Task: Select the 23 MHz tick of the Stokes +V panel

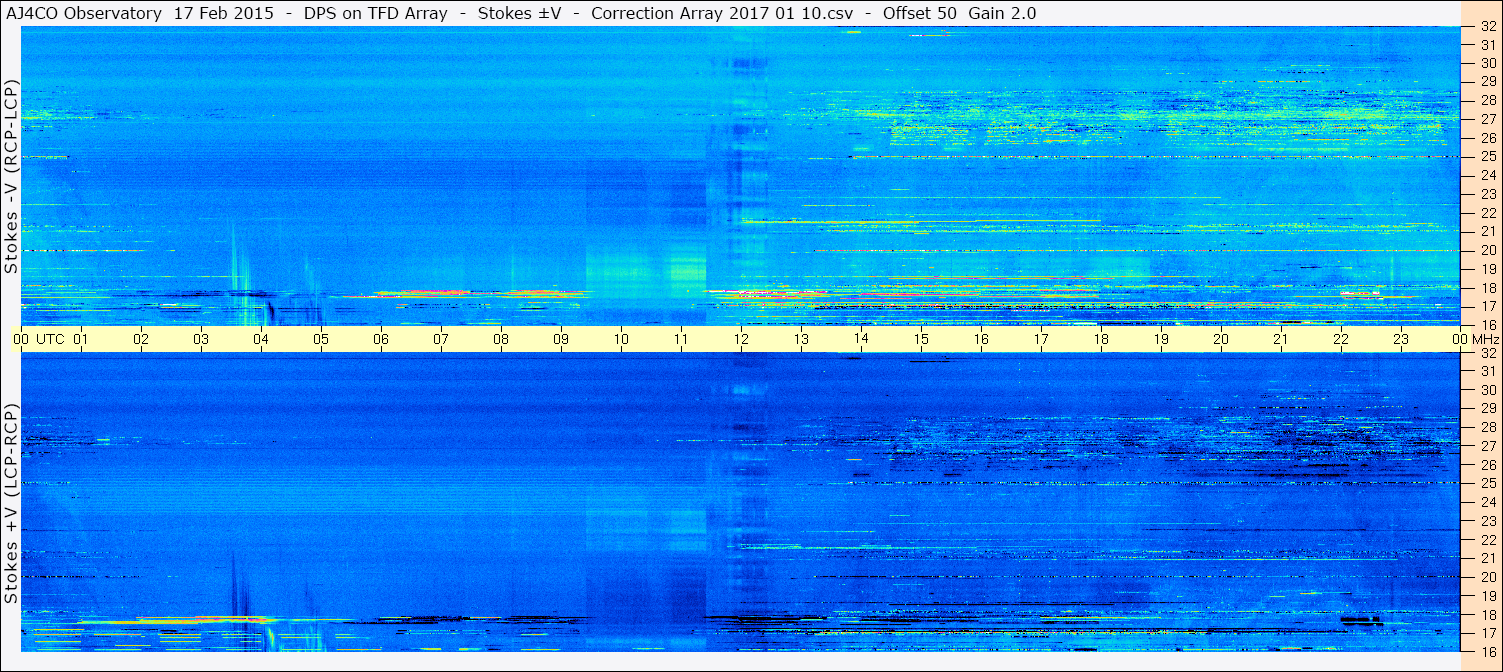Action: click(x=1487, y=521)
